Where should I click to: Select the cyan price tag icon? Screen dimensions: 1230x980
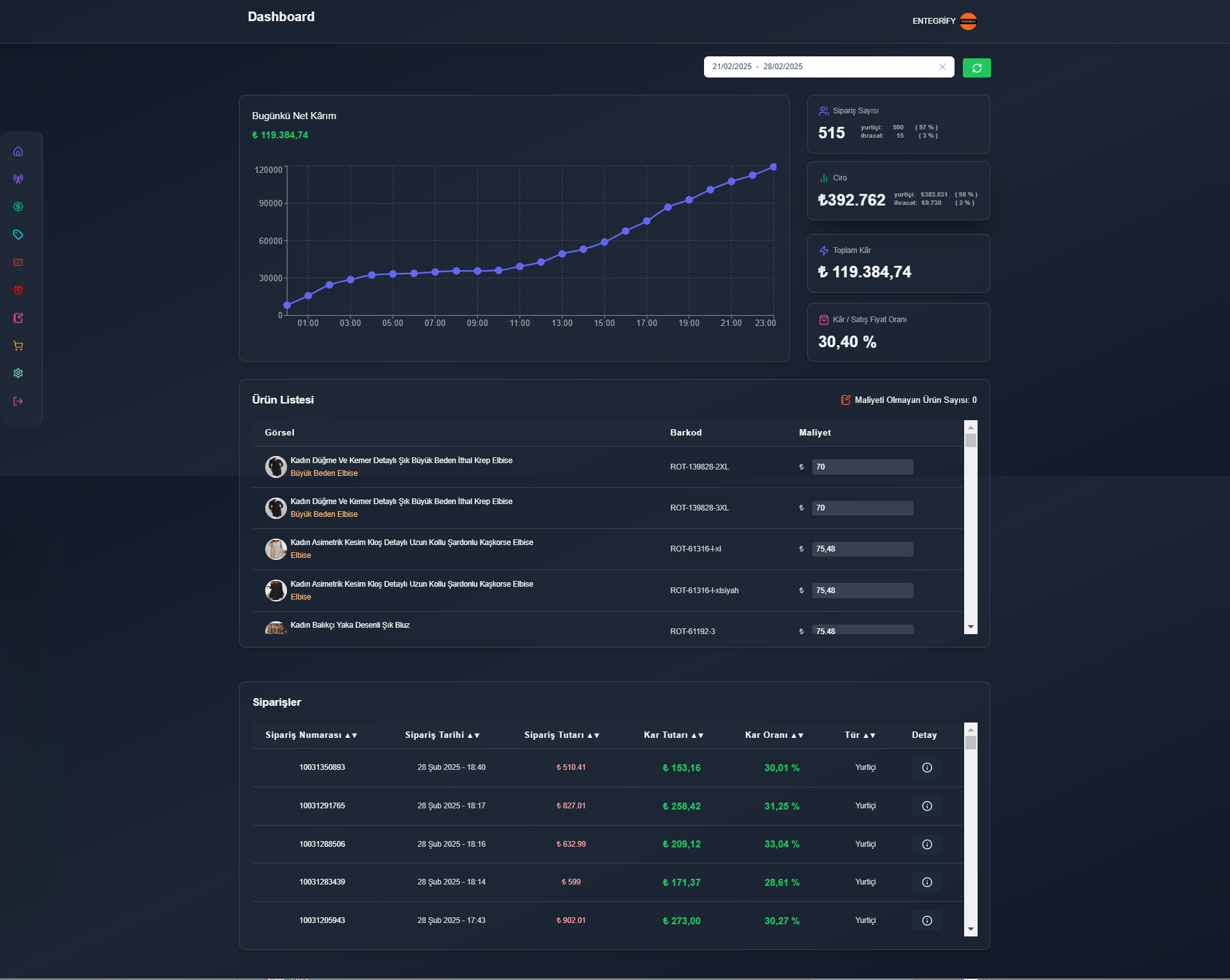[x=18, y=234]
